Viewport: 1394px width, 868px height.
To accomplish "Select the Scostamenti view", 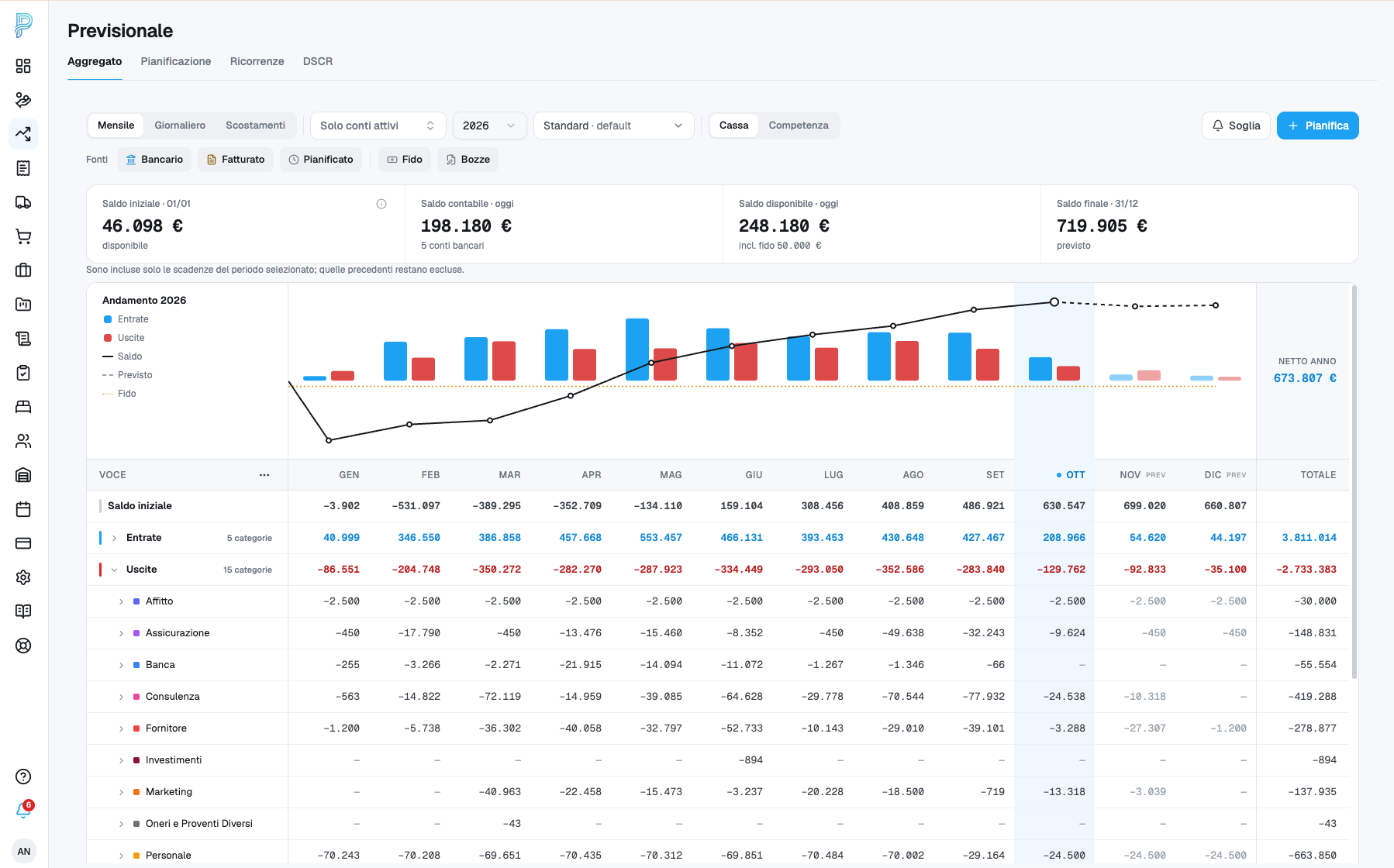I will pos(255,126).
